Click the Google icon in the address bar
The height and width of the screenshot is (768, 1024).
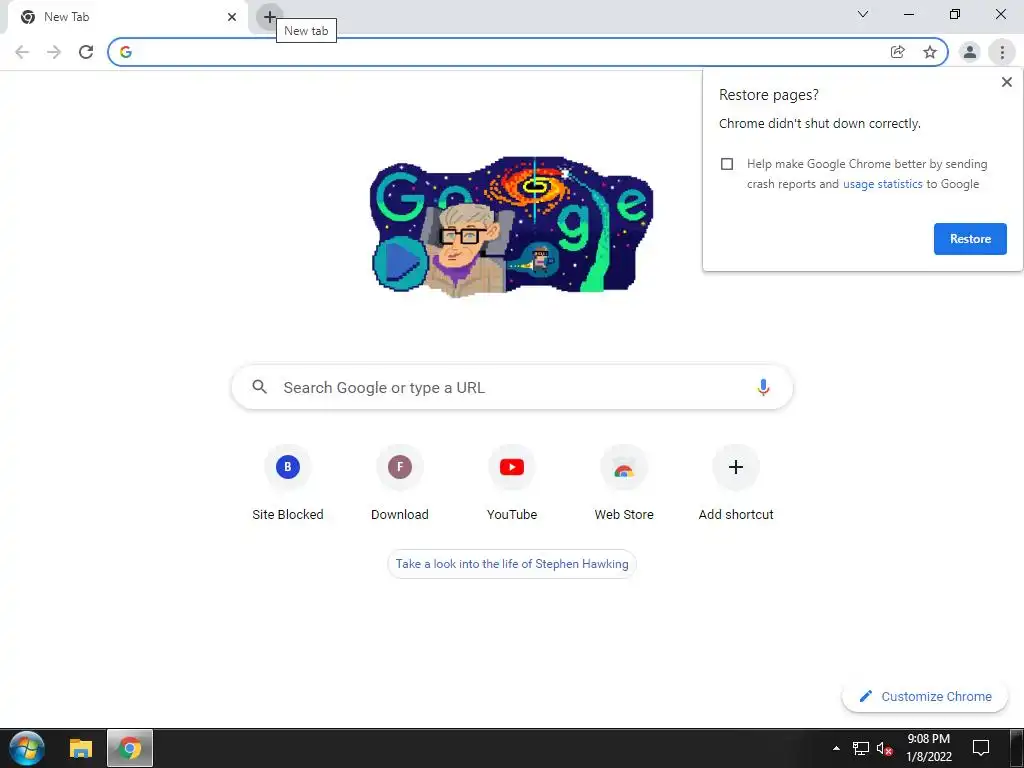[x=126, y=52]
